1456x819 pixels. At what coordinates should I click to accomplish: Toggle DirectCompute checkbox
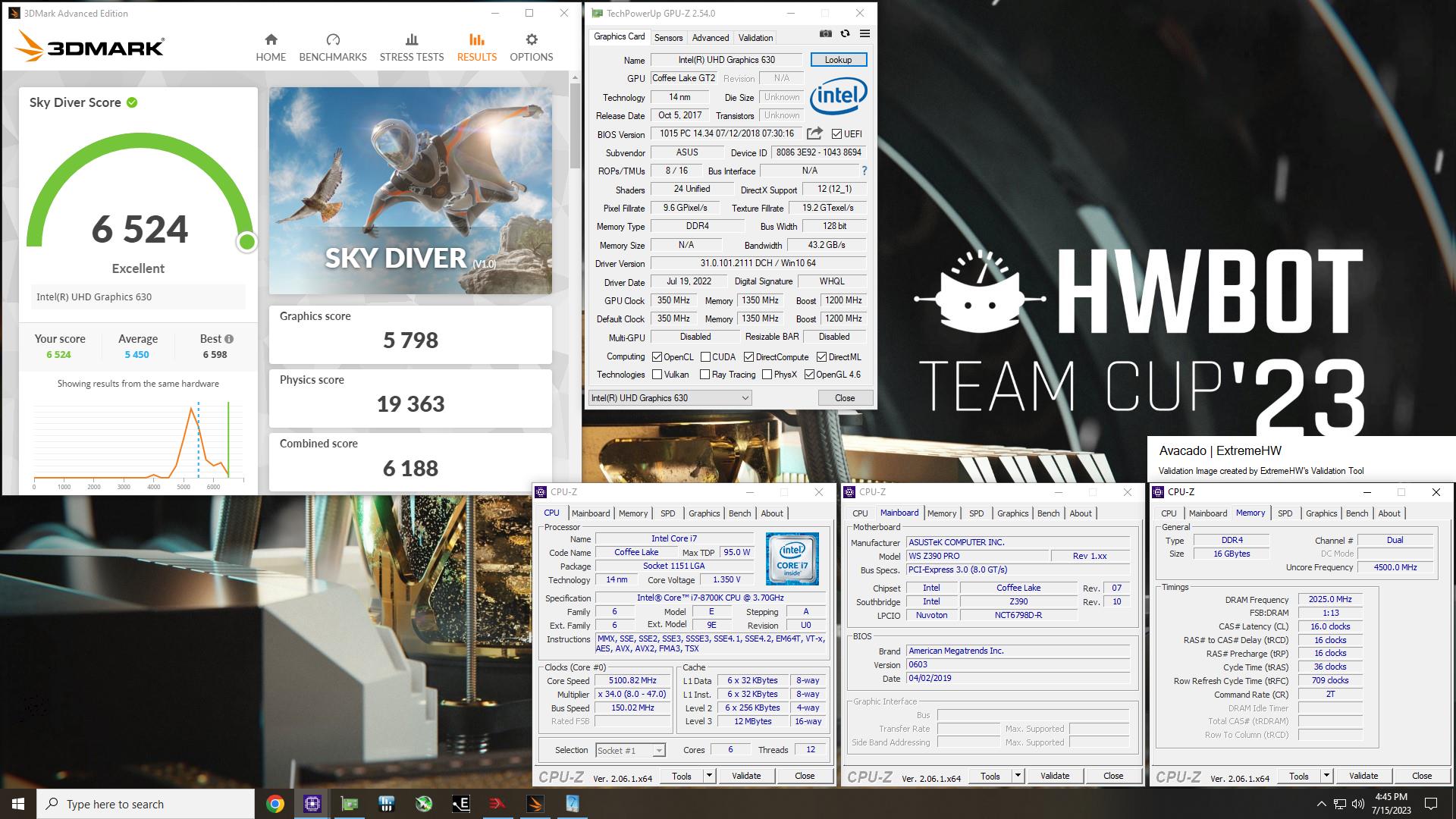click(748, 356)
